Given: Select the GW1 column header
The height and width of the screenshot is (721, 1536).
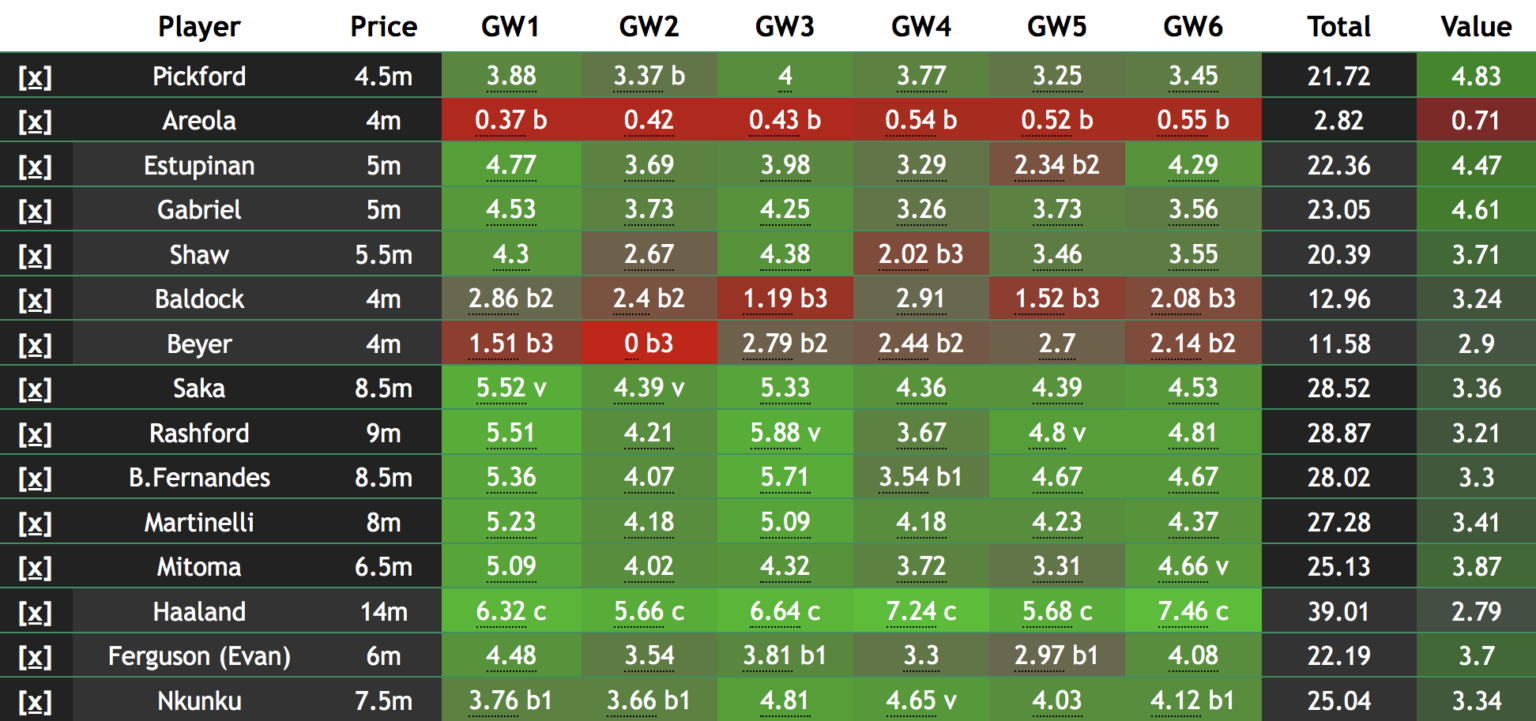Looking at the screenshot, I should pos(513,27).
